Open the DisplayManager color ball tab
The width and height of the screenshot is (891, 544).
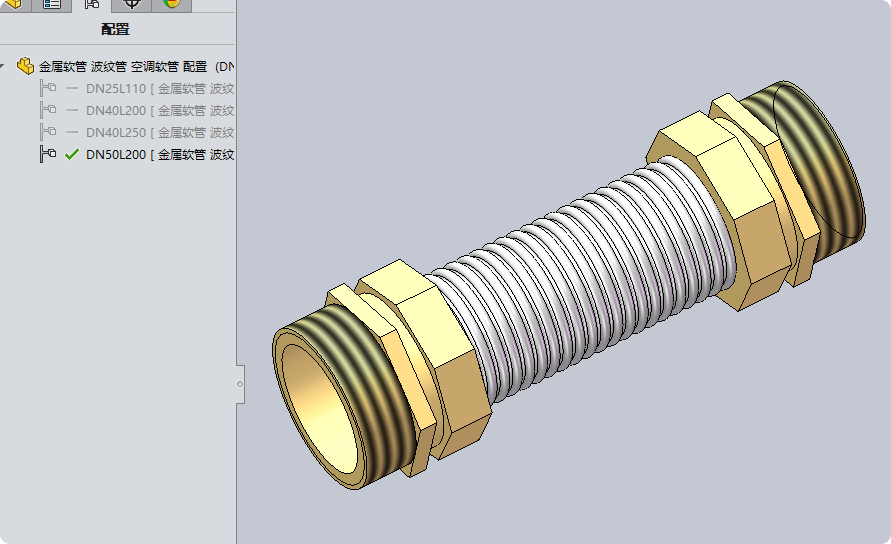pos(172,5)
